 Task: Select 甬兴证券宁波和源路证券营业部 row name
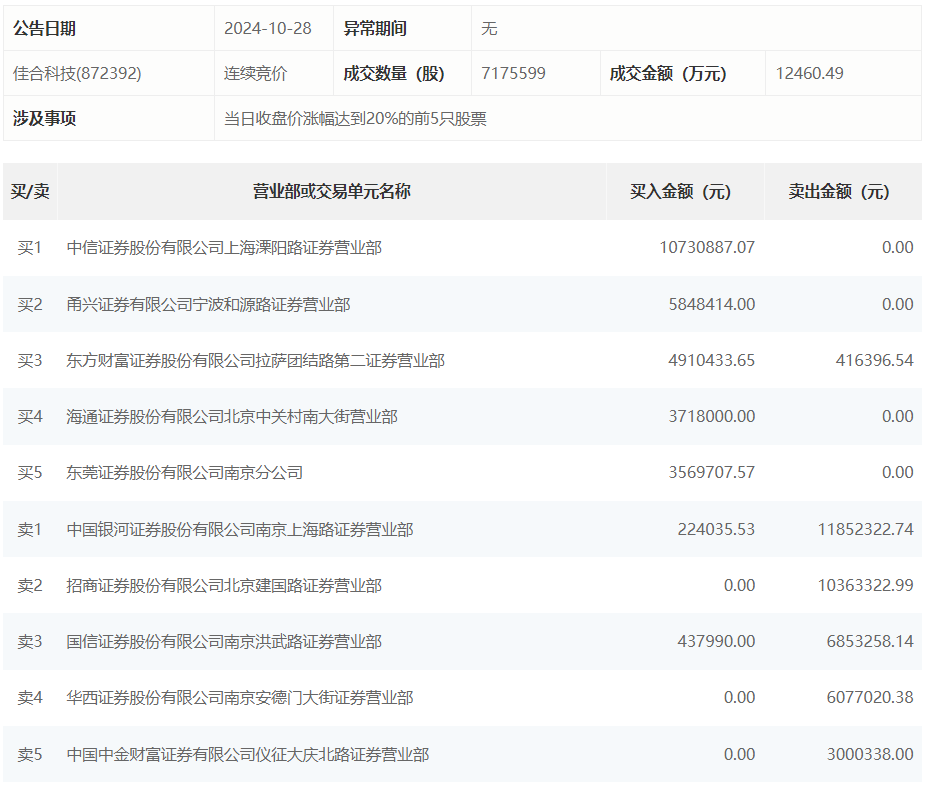coord(209,305)
